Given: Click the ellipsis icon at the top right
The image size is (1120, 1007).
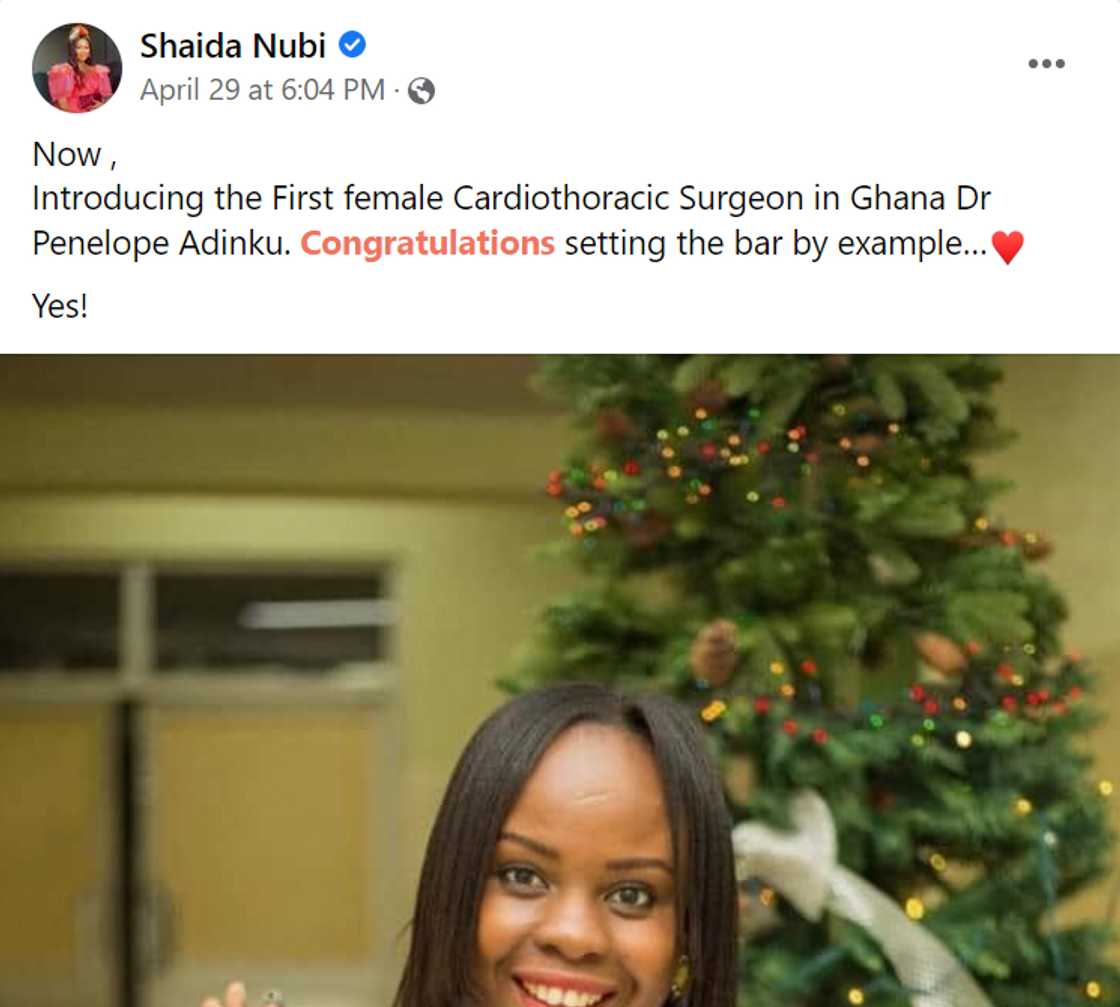Looking at the screenshot, I should point(1047,62).
